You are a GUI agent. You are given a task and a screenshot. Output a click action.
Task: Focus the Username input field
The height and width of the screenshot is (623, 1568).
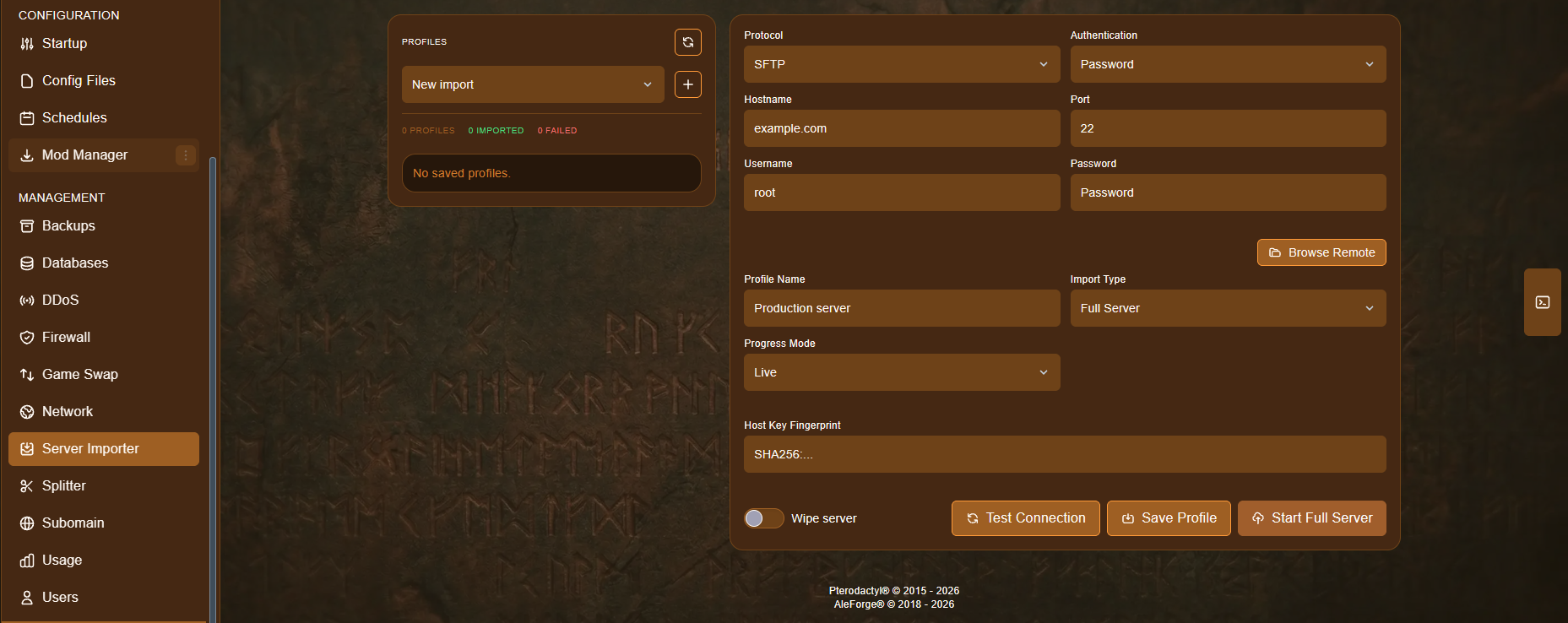pos(902,192)
